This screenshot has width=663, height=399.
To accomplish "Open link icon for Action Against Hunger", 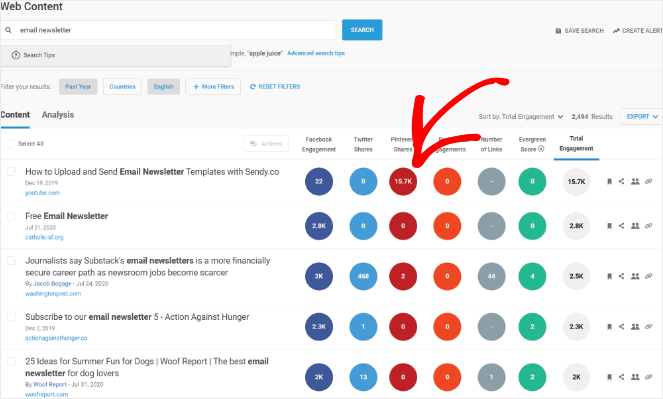I will (x=649, y=326).
